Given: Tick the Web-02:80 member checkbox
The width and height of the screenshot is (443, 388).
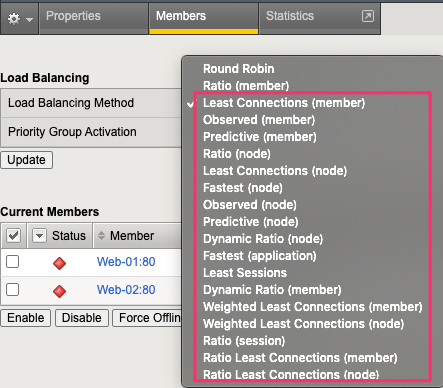Looking at the screenshot, I should [13, 289].
